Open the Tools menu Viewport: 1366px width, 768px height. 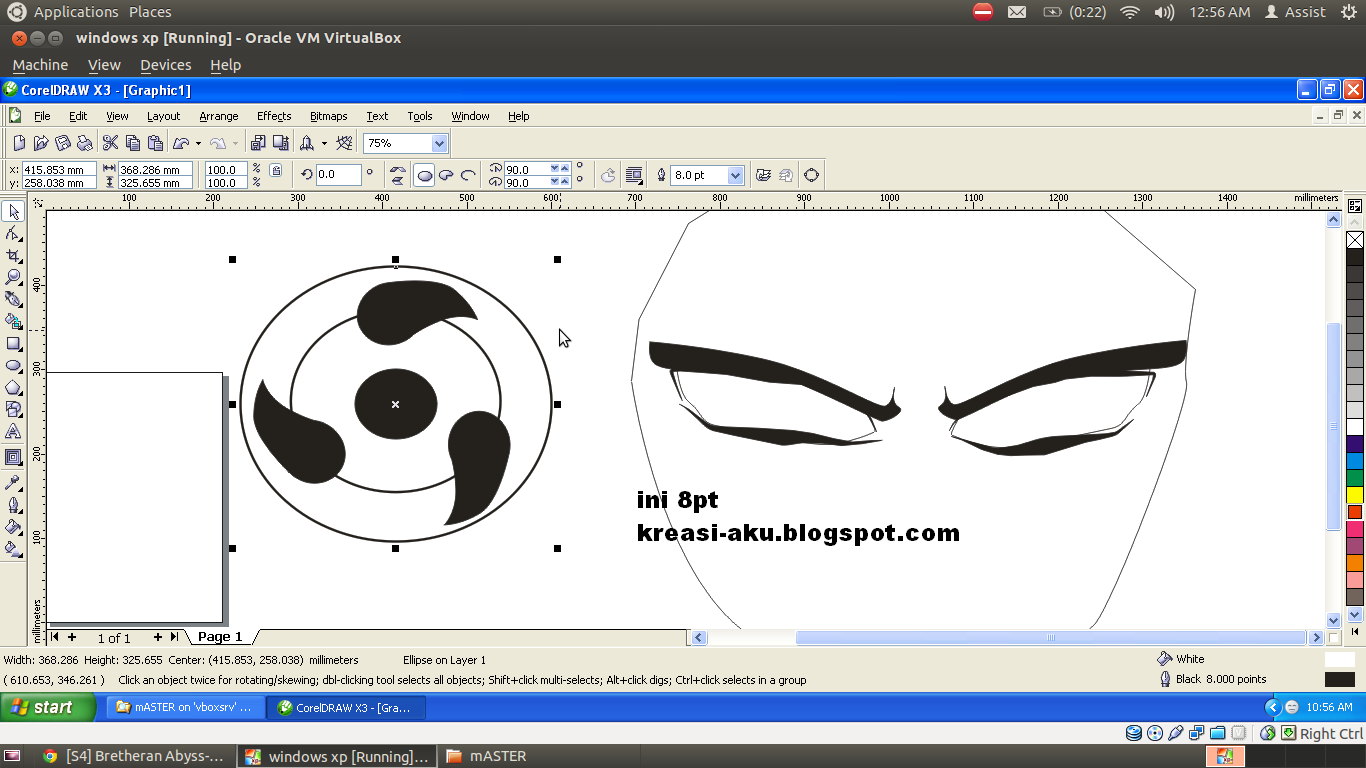pos(420,116)
